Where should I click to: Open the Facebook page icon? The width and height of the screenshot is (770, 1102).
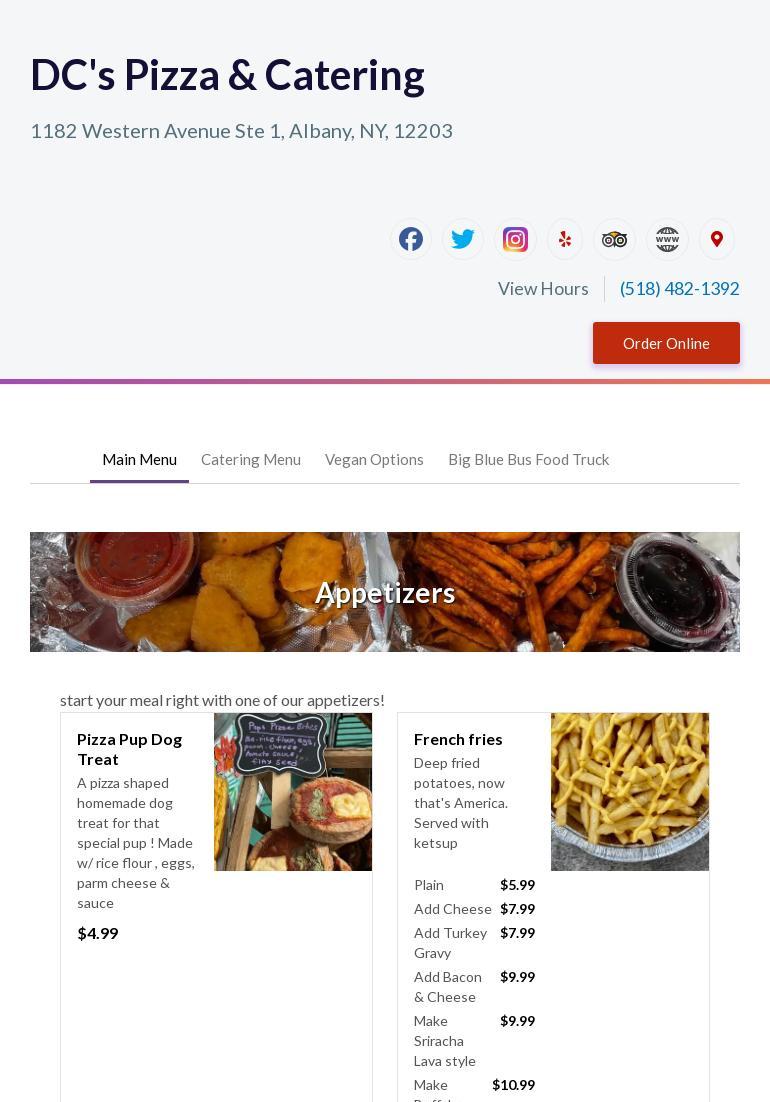[411, 239]
